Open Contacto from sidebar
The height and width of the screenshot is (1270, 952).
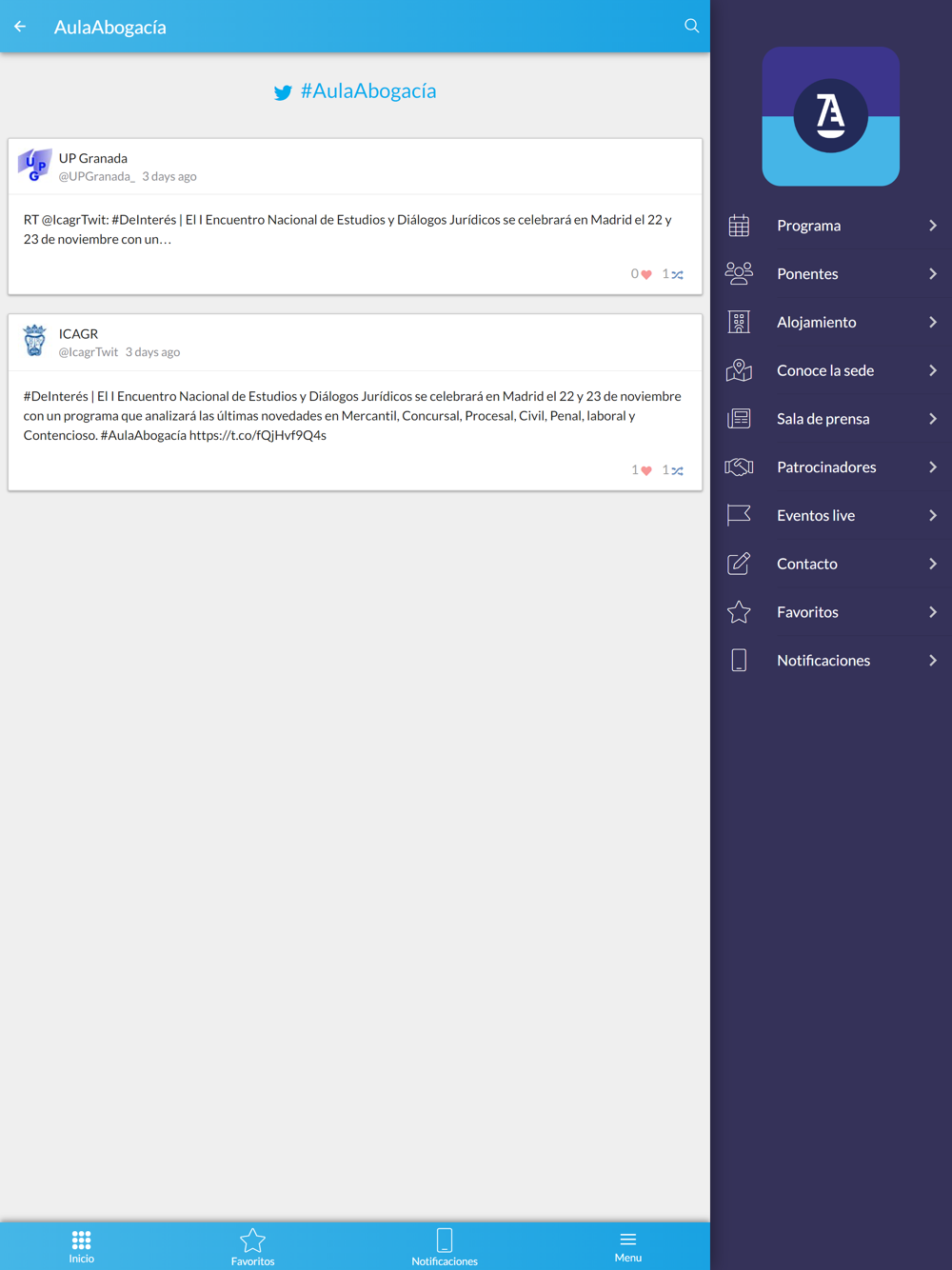831,564
